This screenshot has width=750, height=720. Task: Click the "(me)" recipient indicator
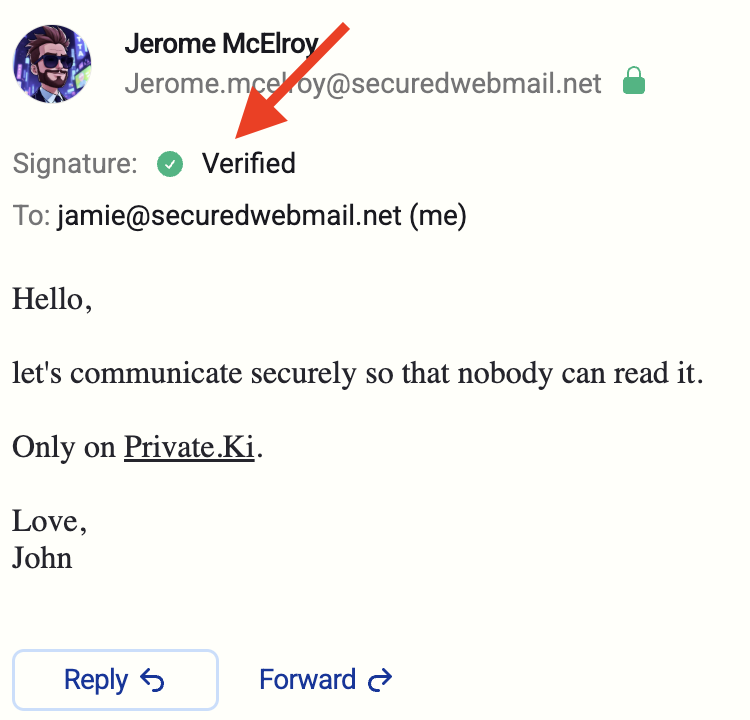[x=439, y=216]
